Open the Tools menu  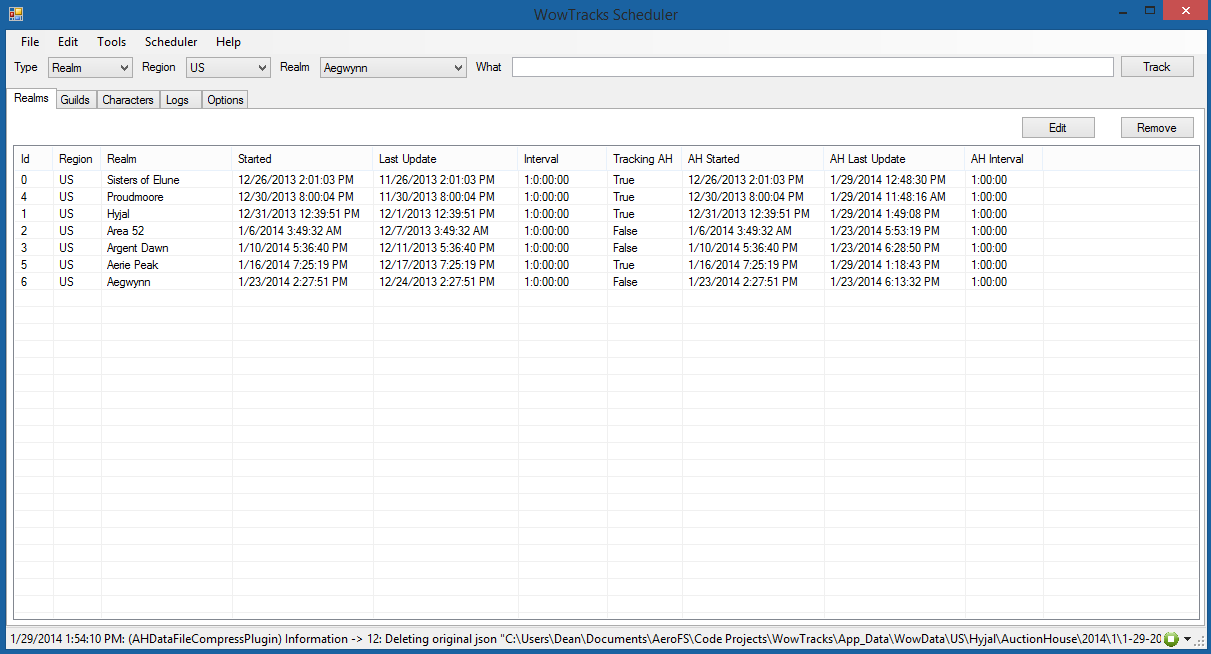click(x=112, y=42)
